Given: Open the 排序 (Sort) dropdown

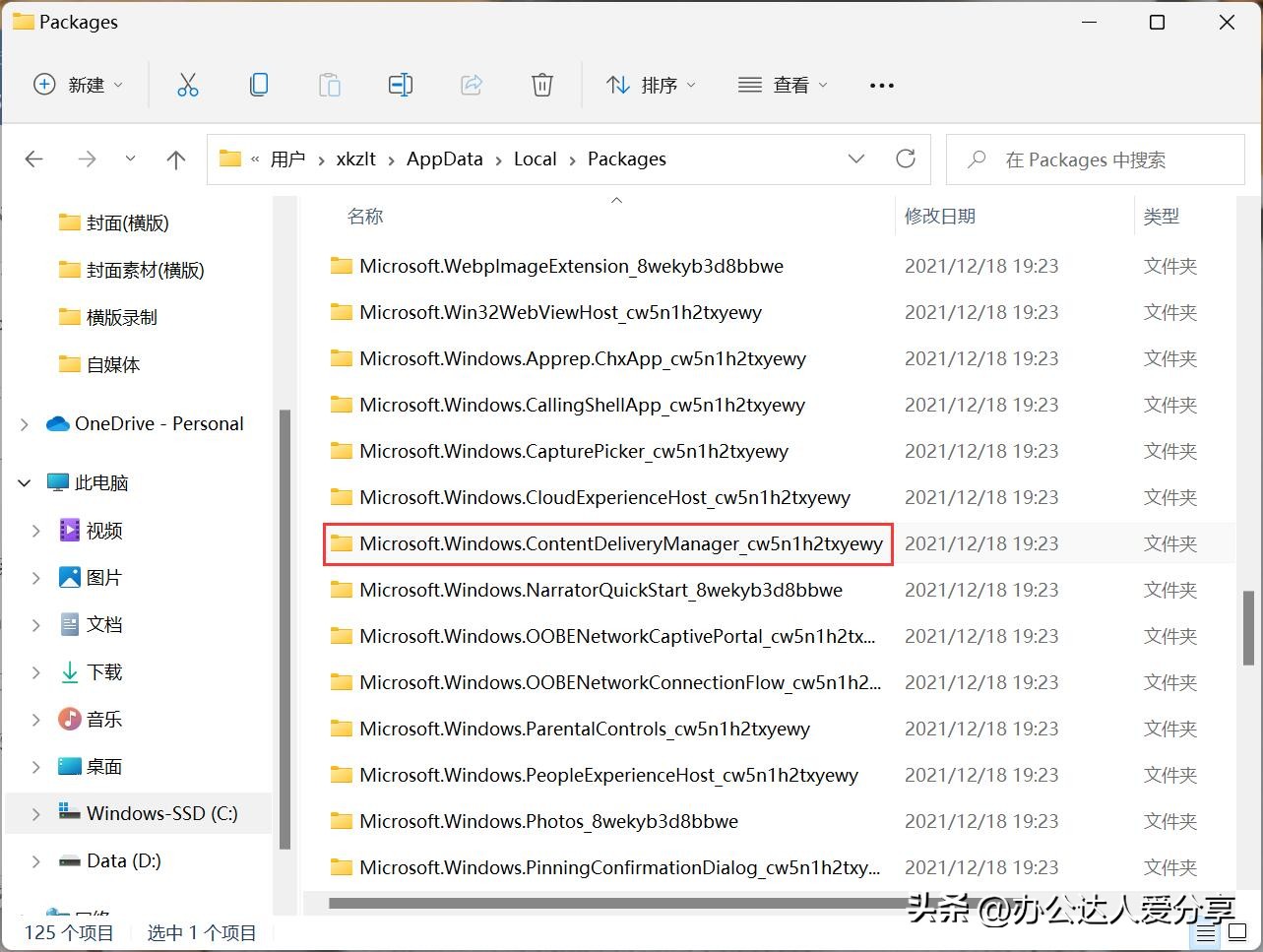Looking at the screenshot, I should (652, 85).
